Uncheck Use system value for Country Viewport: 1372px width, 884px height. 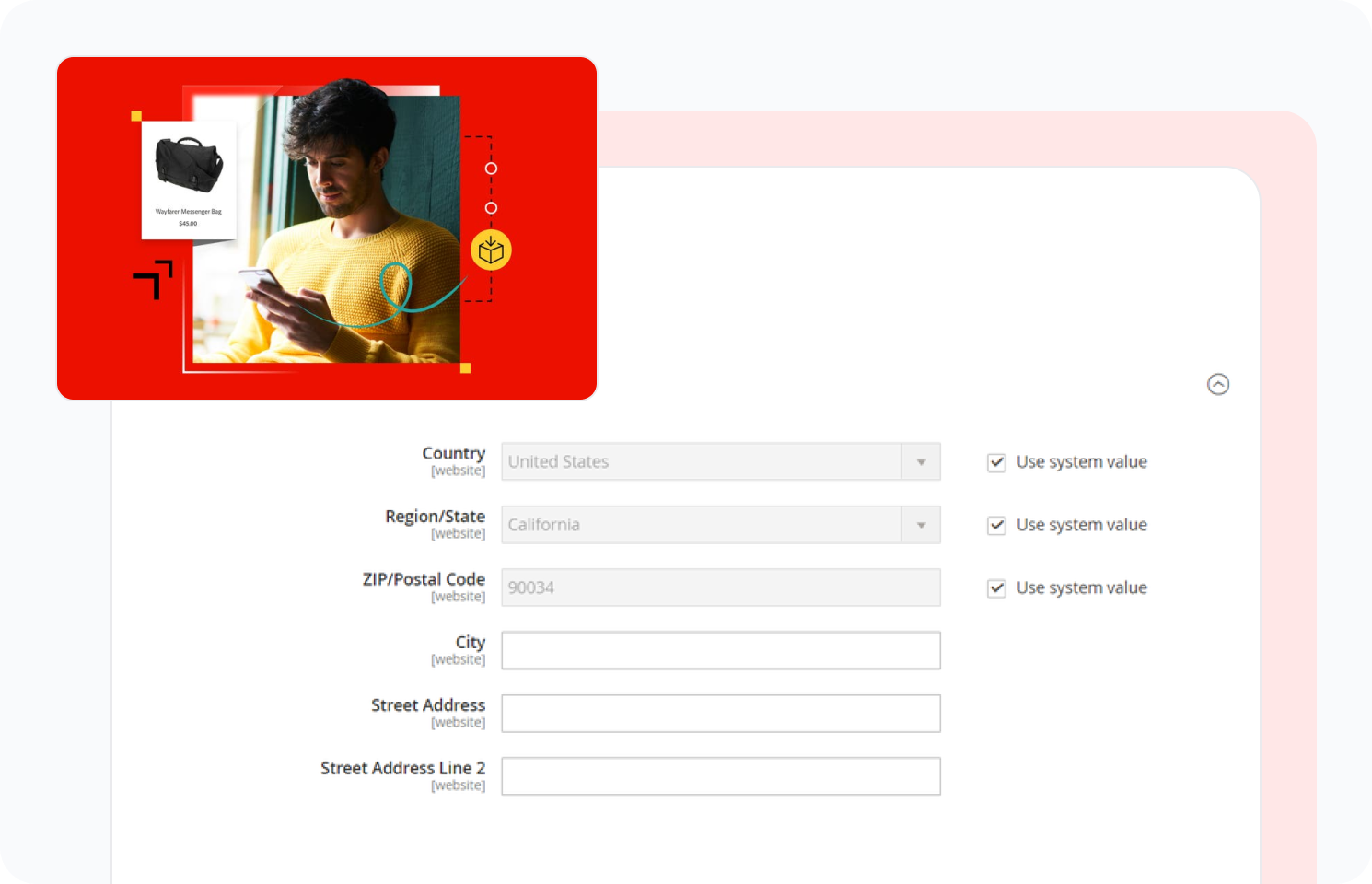click(996, 462)
